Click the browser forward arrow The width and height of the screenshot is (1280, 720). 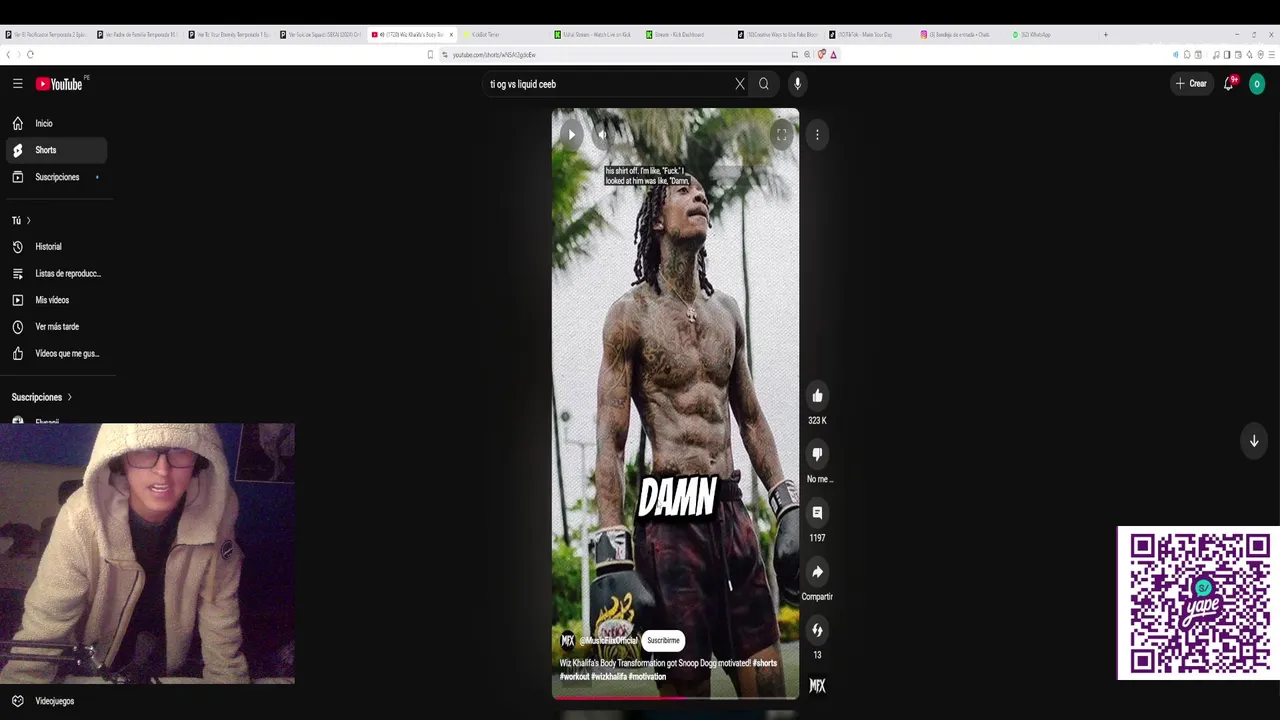point(18,54)
